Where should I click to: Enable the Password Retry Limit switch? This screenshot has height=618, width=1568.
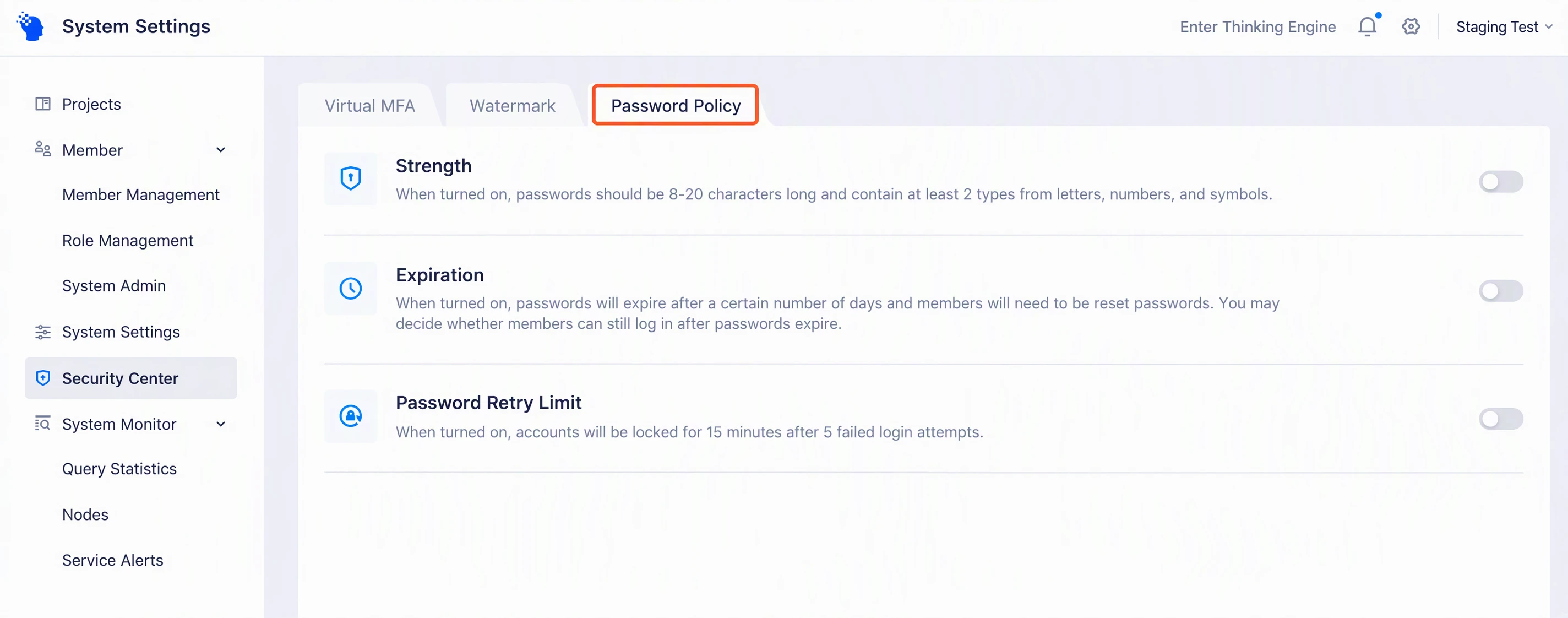point(1500,419)
